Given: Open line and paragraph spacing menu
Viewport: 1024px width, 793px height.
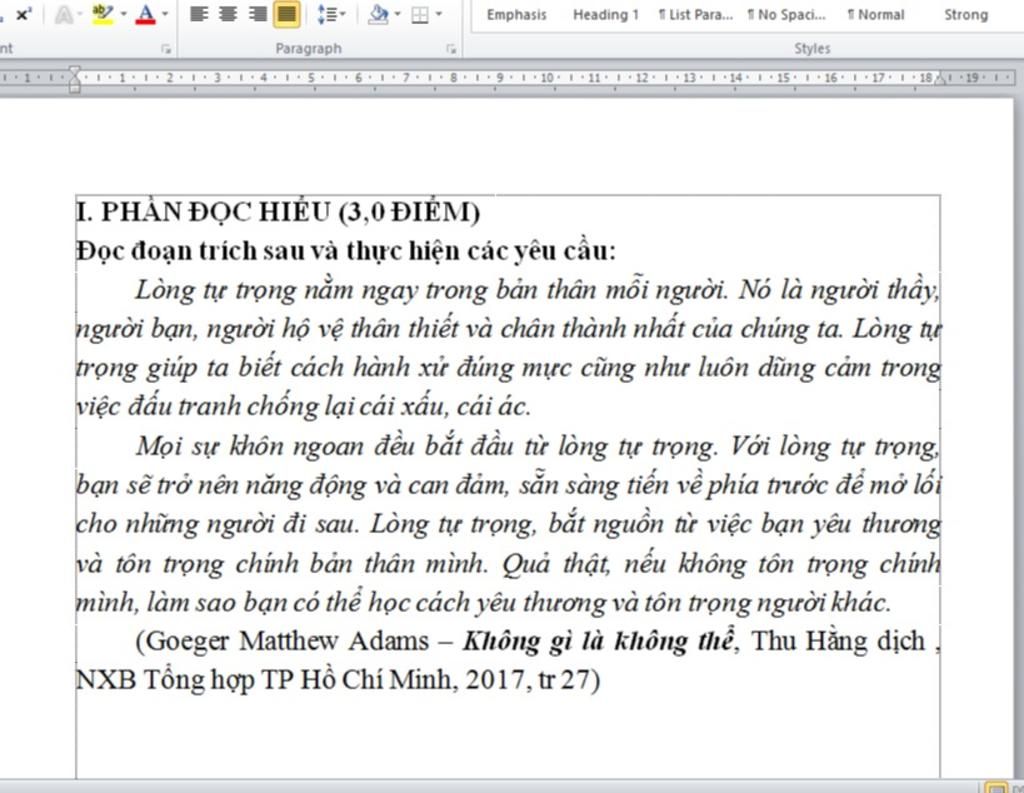Looking at the screenshot, I should (x=331, y=14).
